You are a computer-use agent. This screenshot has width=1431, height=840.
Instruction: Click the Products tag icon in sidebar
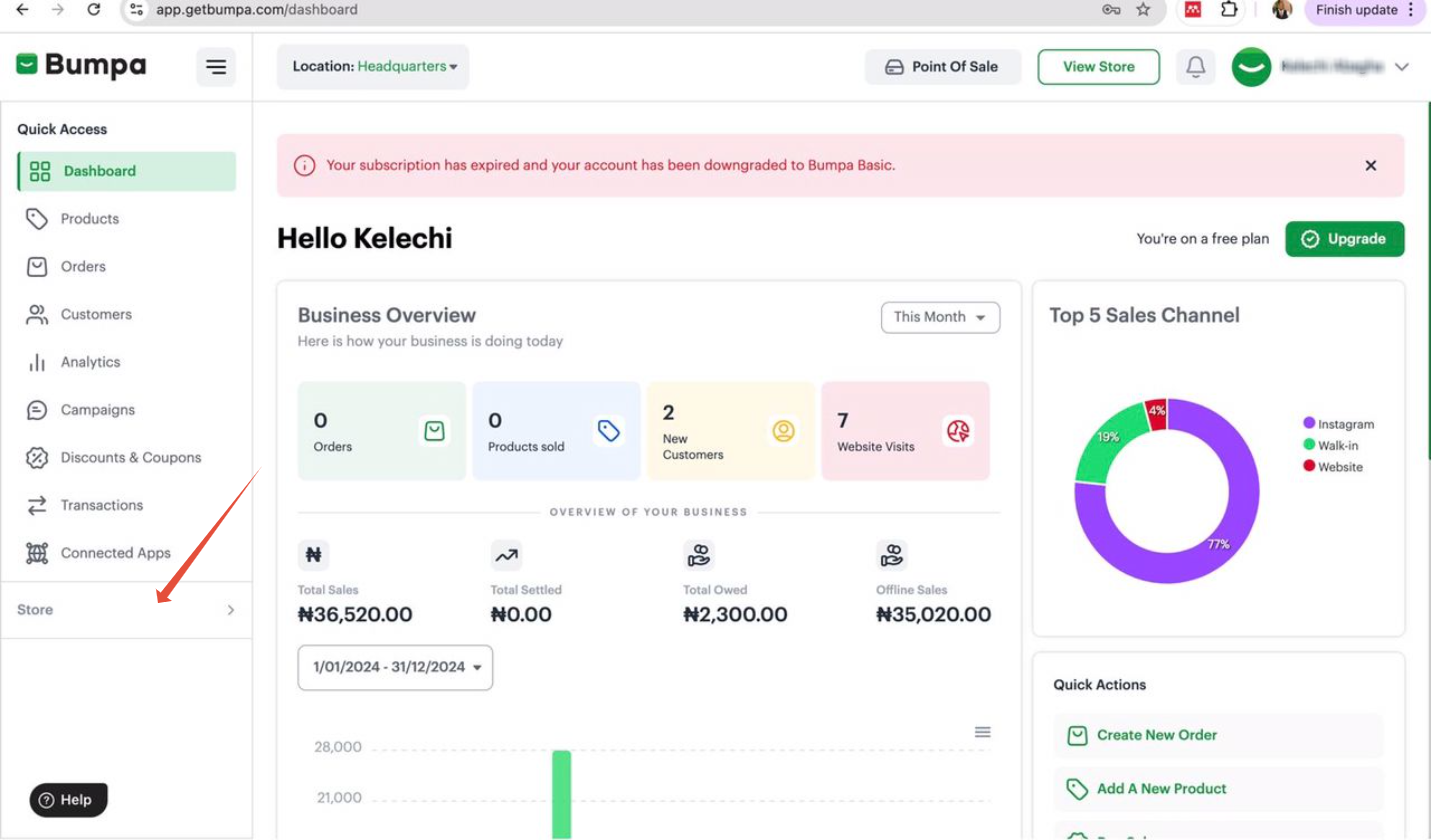(37, 219)
